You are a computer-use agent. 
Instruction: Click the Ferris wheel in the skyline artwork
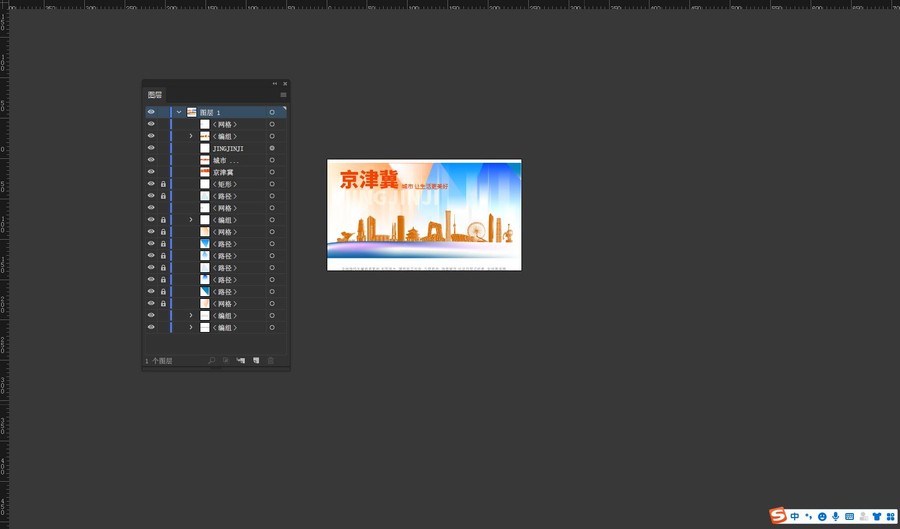[x=476, y=231]
